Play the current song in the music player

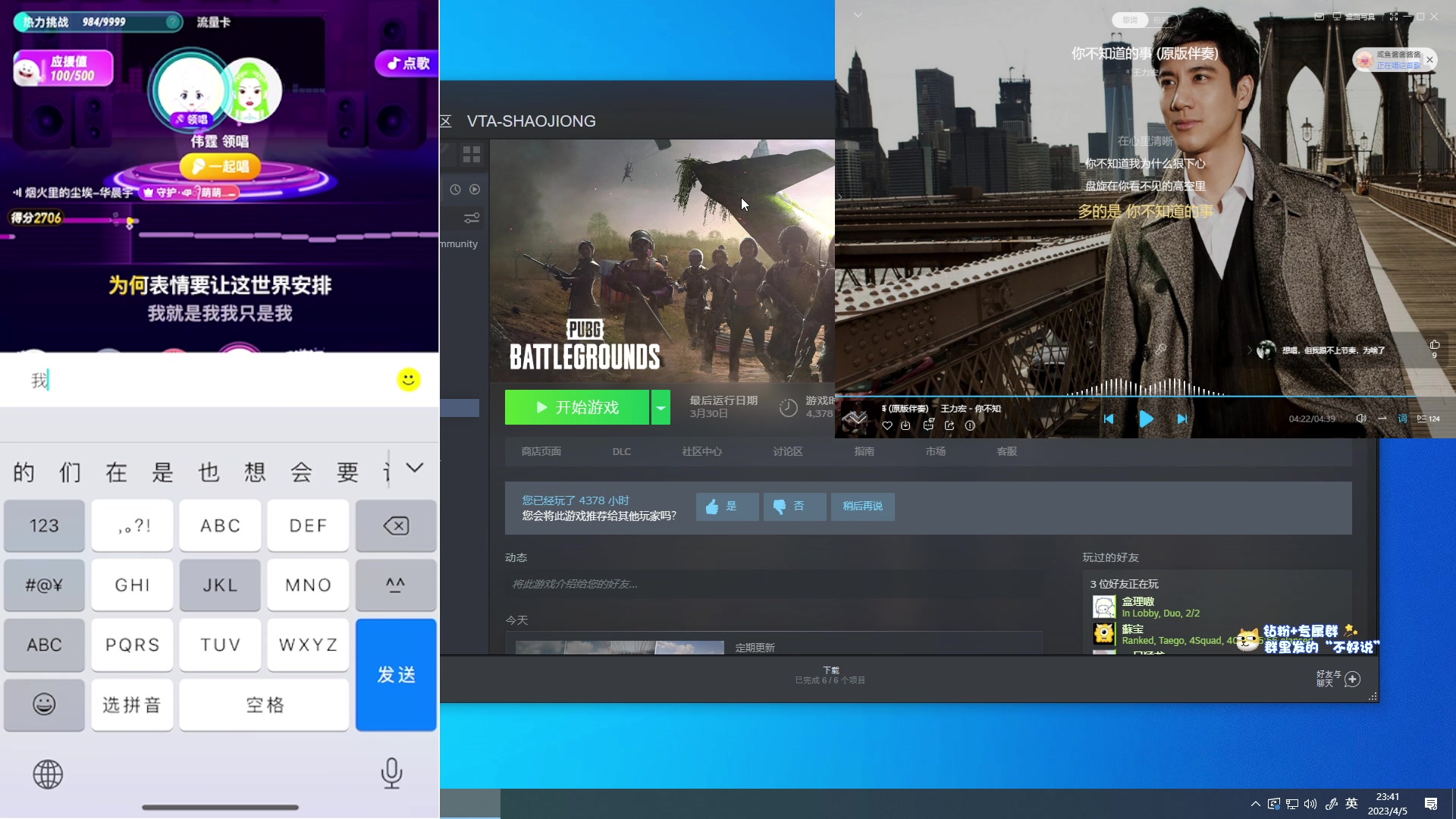[x=1146, y=419]
